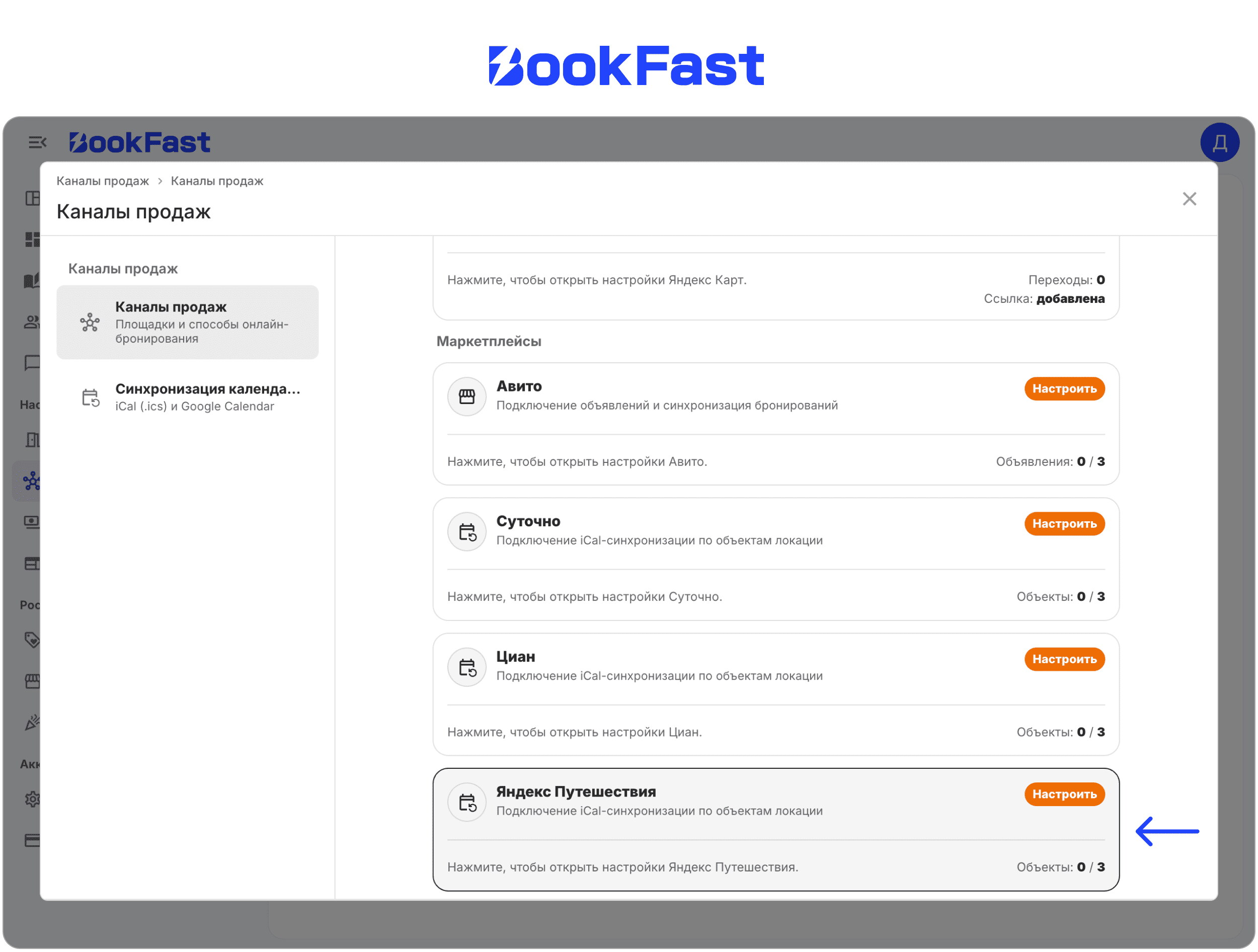Click the Настроить button for Суточно
Screen dimensions: 1258x952
click(x=1064, y=523)
